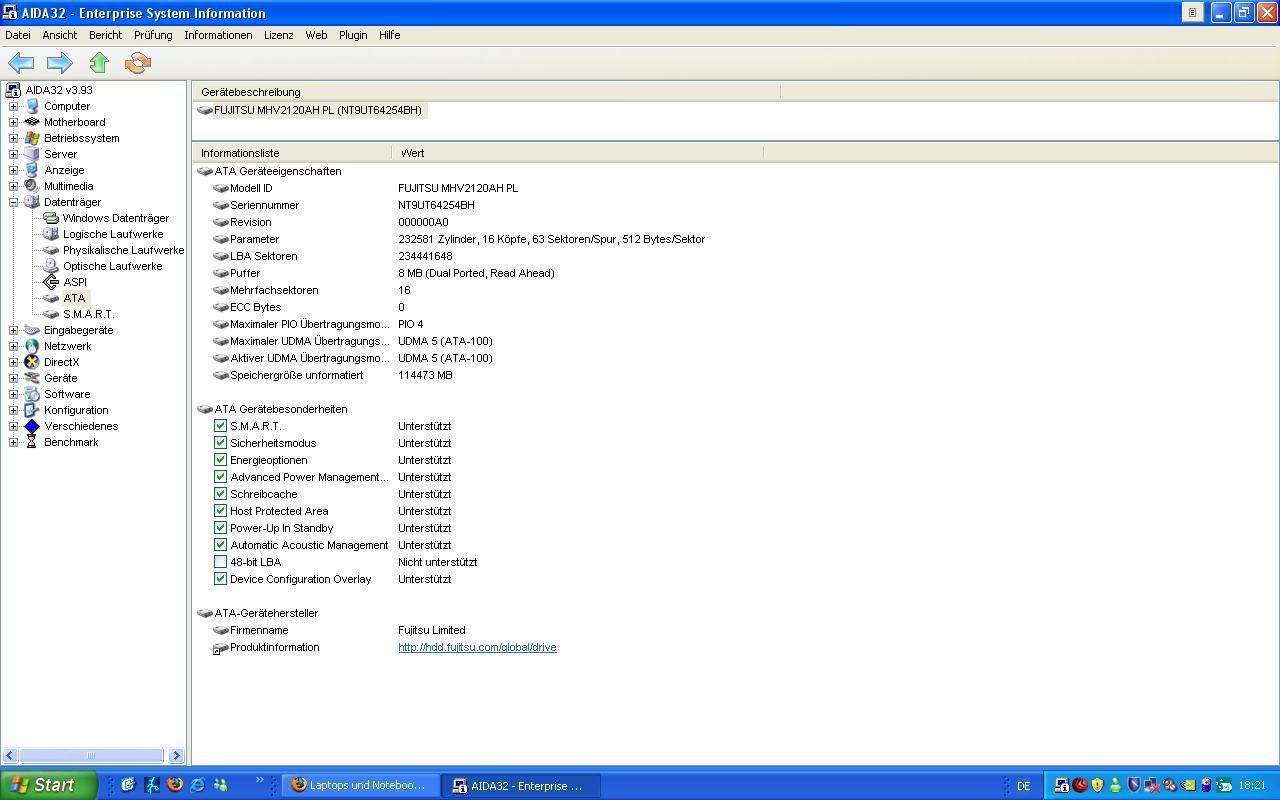Open the Informationen menu
Viewport: 1280px width, 800px height.
tap(218, 35)
